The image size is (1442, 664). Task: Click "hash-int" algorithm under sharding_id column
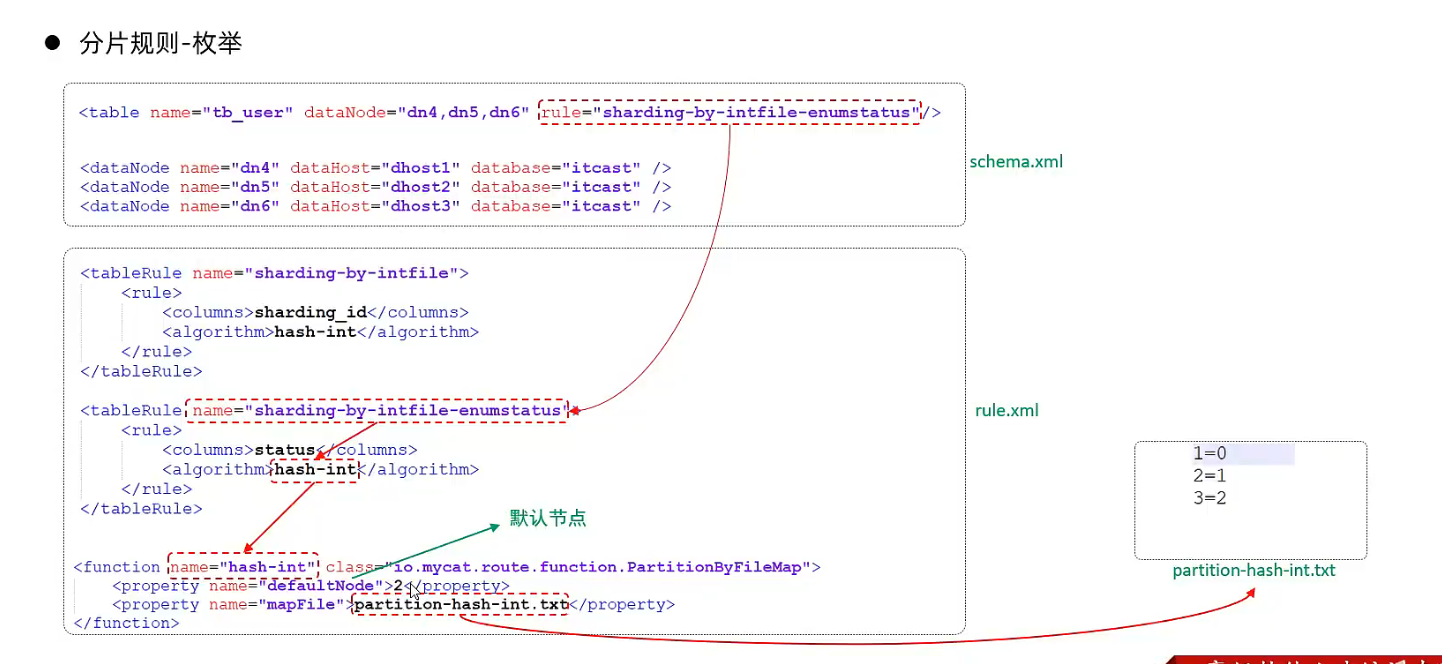(x=315, y=332)
